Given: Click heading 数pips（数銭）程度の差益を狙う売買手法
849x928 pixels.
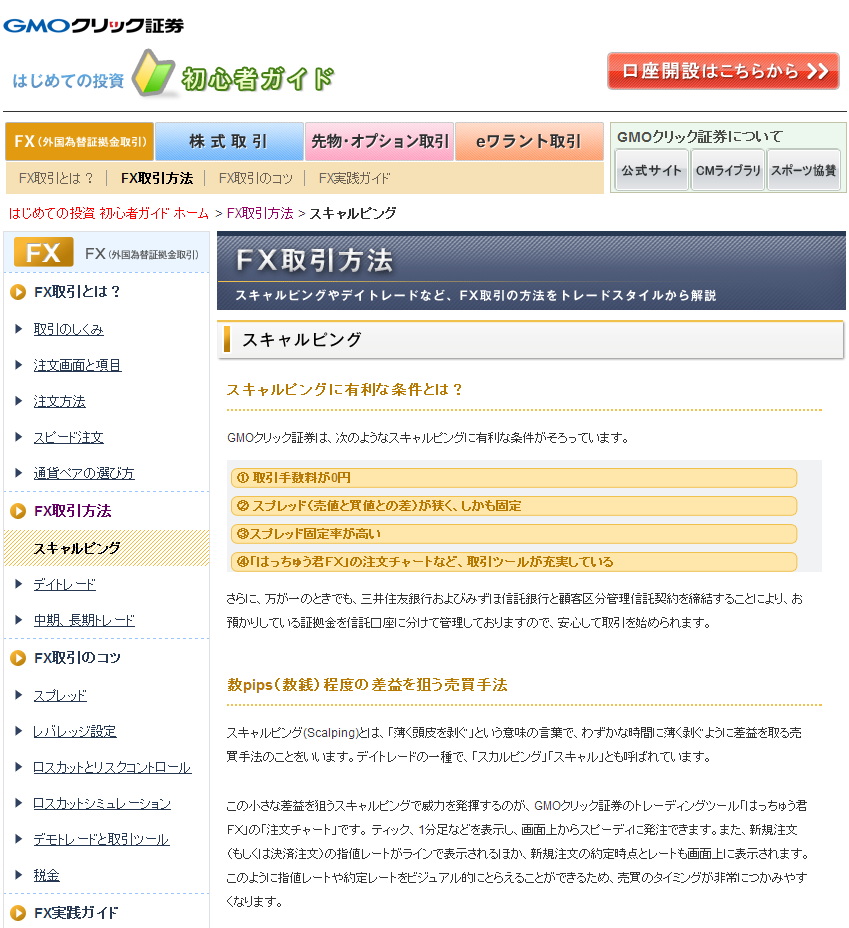Looking at the screenshot, I should 367,685.
